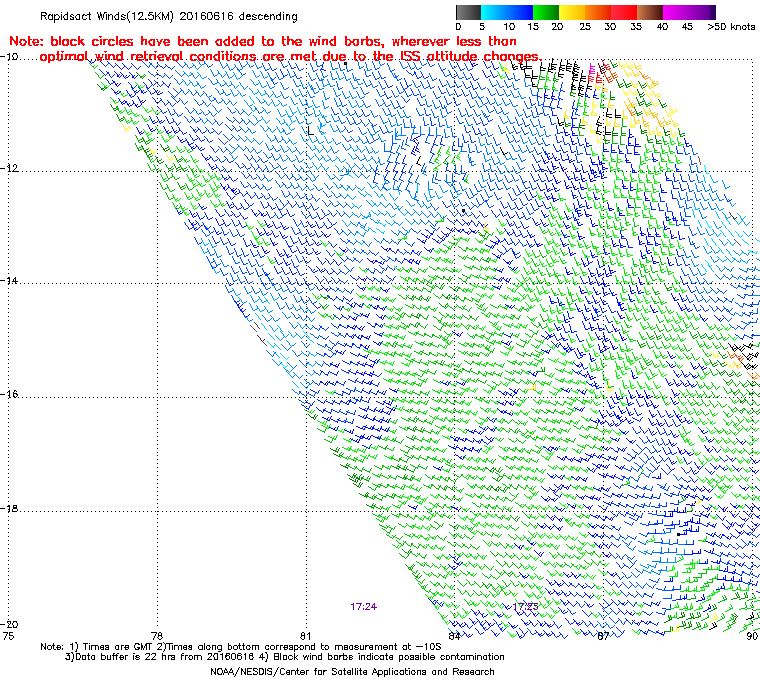
Task: Click the title "Rapidscat Winds(12.5KM) 20160616 descending"
Action: [169, 16]
